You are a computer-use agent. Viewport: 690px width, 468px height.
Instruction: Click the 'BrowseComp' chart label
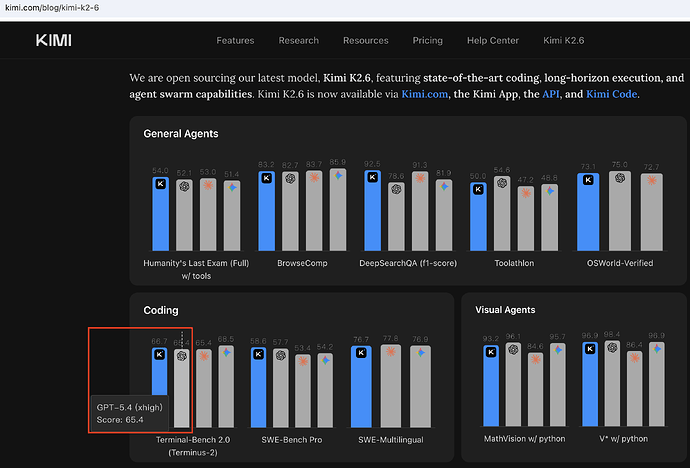tap(302, 263)
